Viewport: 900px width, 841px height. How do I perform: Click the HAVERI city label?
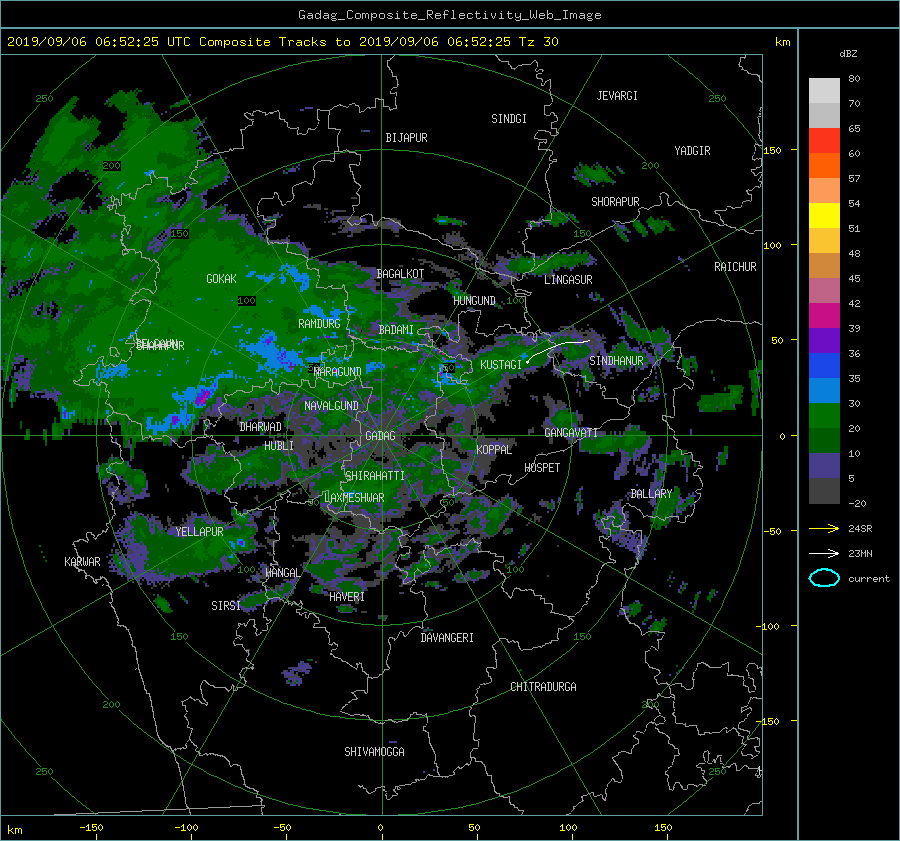pos(347,597)
